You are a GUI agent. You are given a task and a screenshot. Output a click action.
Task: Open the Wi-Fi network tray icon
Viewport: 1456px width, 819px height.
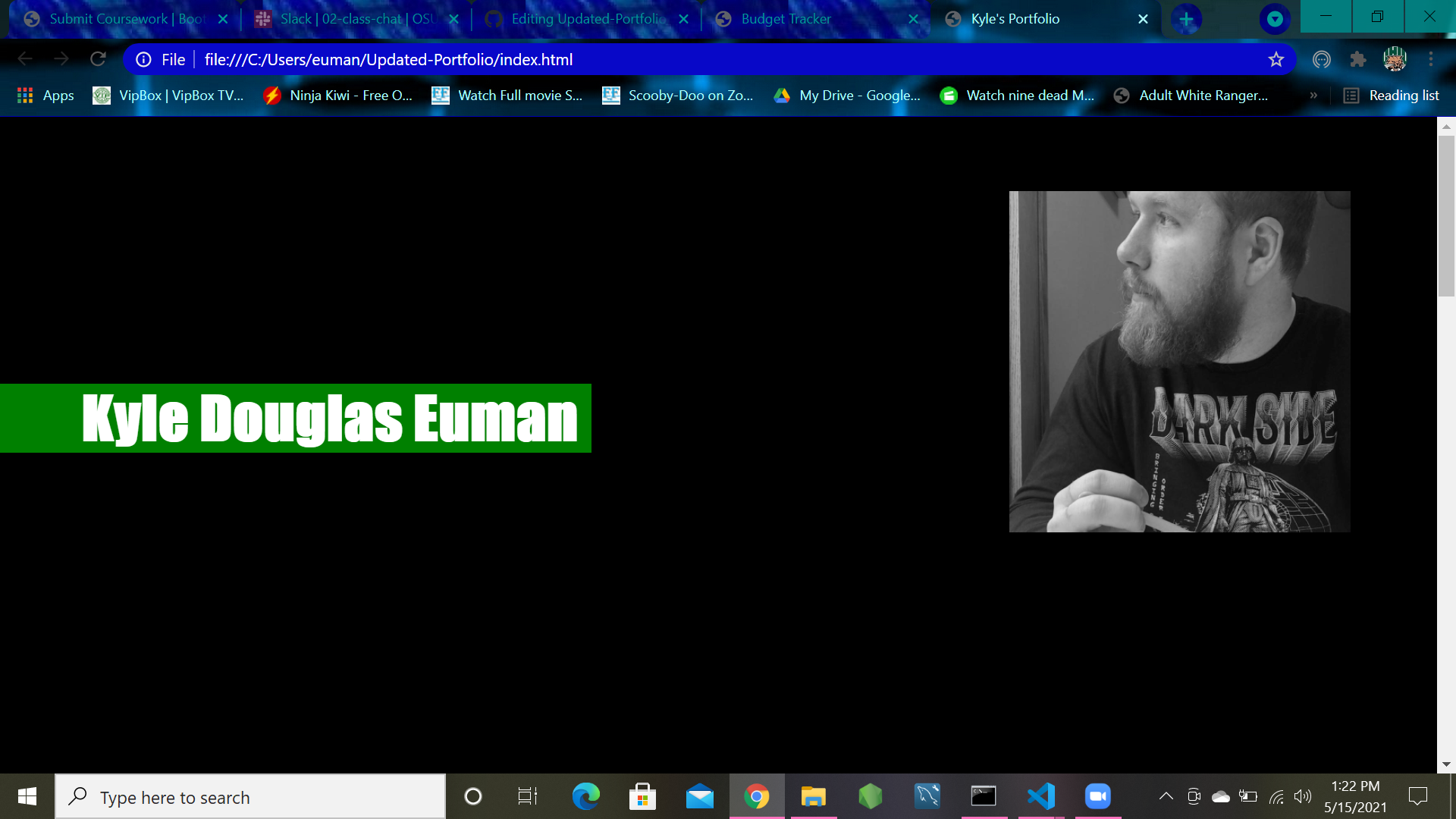1276,796
